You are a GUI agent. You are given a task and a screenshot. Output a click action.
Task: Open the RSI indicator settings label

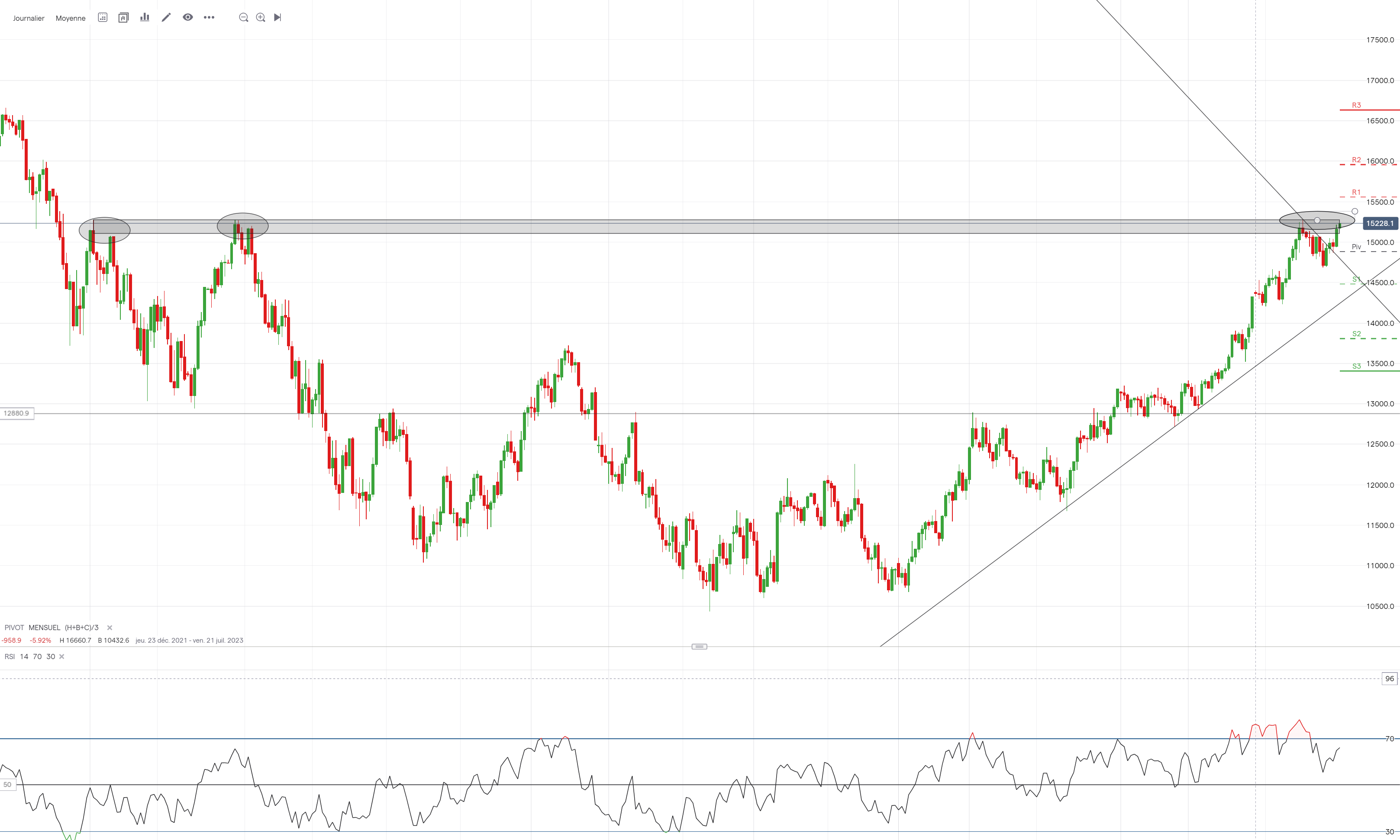(x=10, y=657)
